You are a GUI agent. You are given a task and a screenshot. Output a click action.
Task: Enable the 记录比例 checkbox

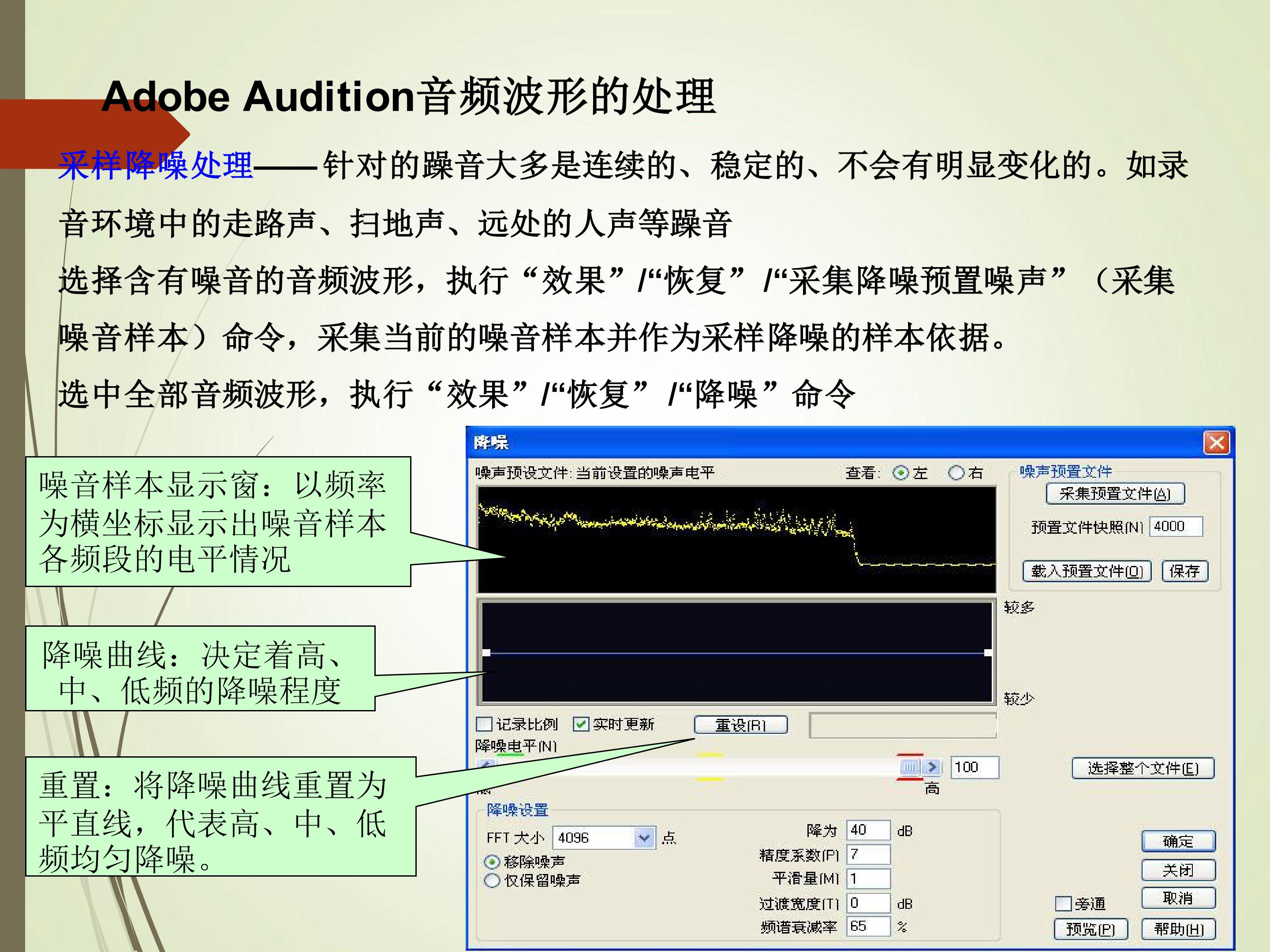(x=485, y=724)
